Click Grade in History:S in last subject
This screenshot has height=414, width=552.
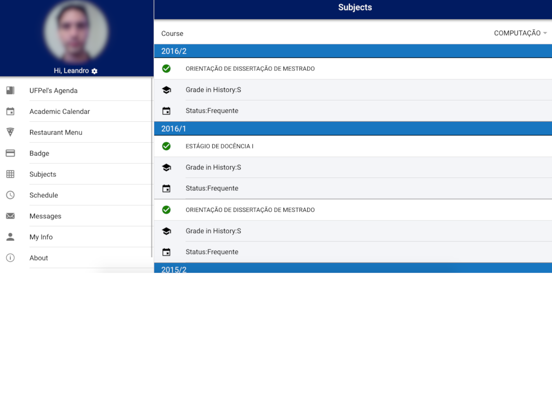[x=213, y=231]
